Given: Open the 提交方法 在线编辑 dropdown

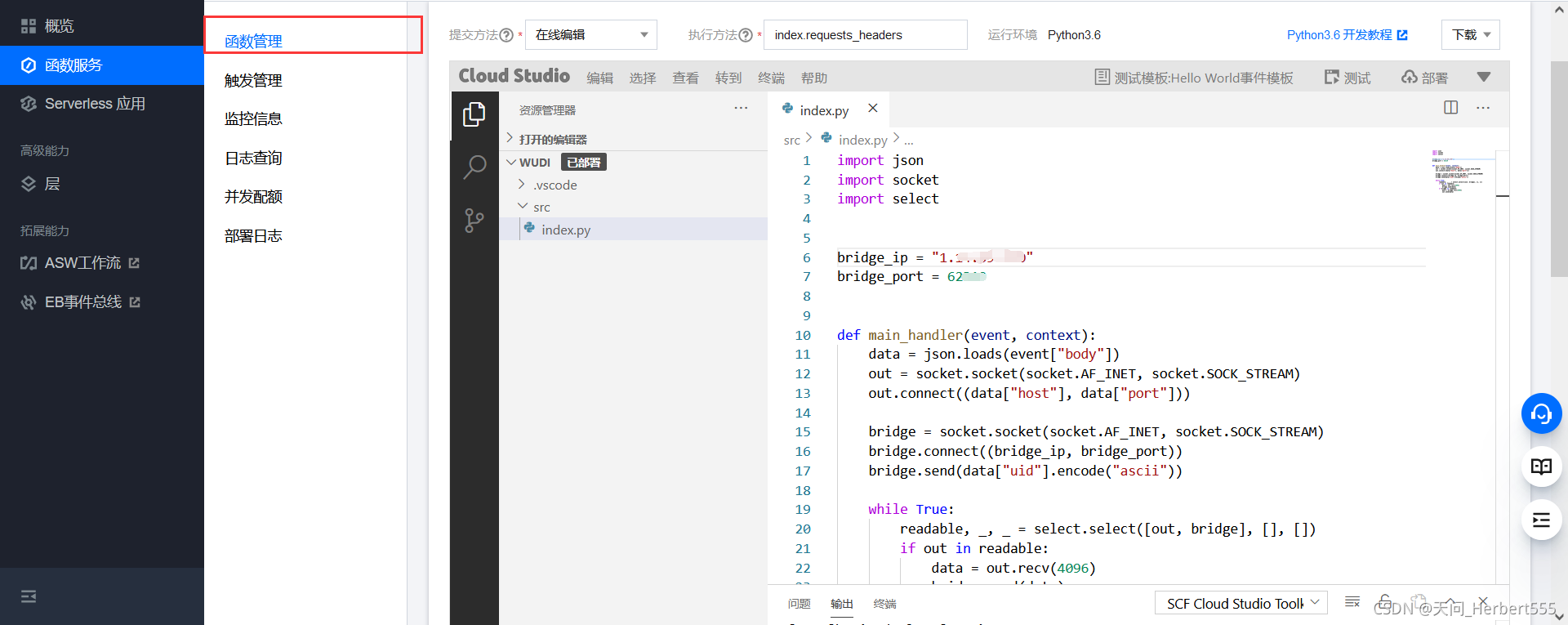Looking at the screenshot, I should click(x=591, y=35).
